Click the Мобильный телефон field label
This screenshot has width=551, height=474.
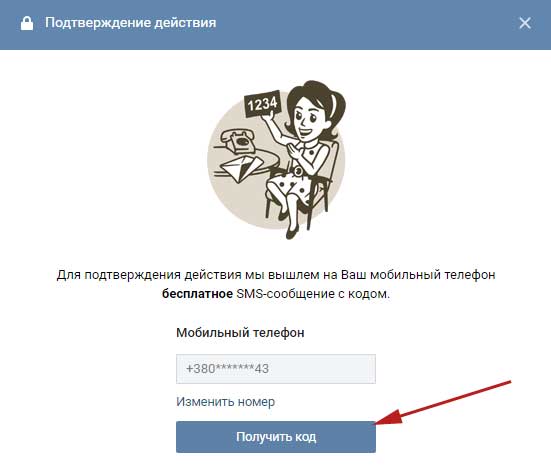coord(240,332)
